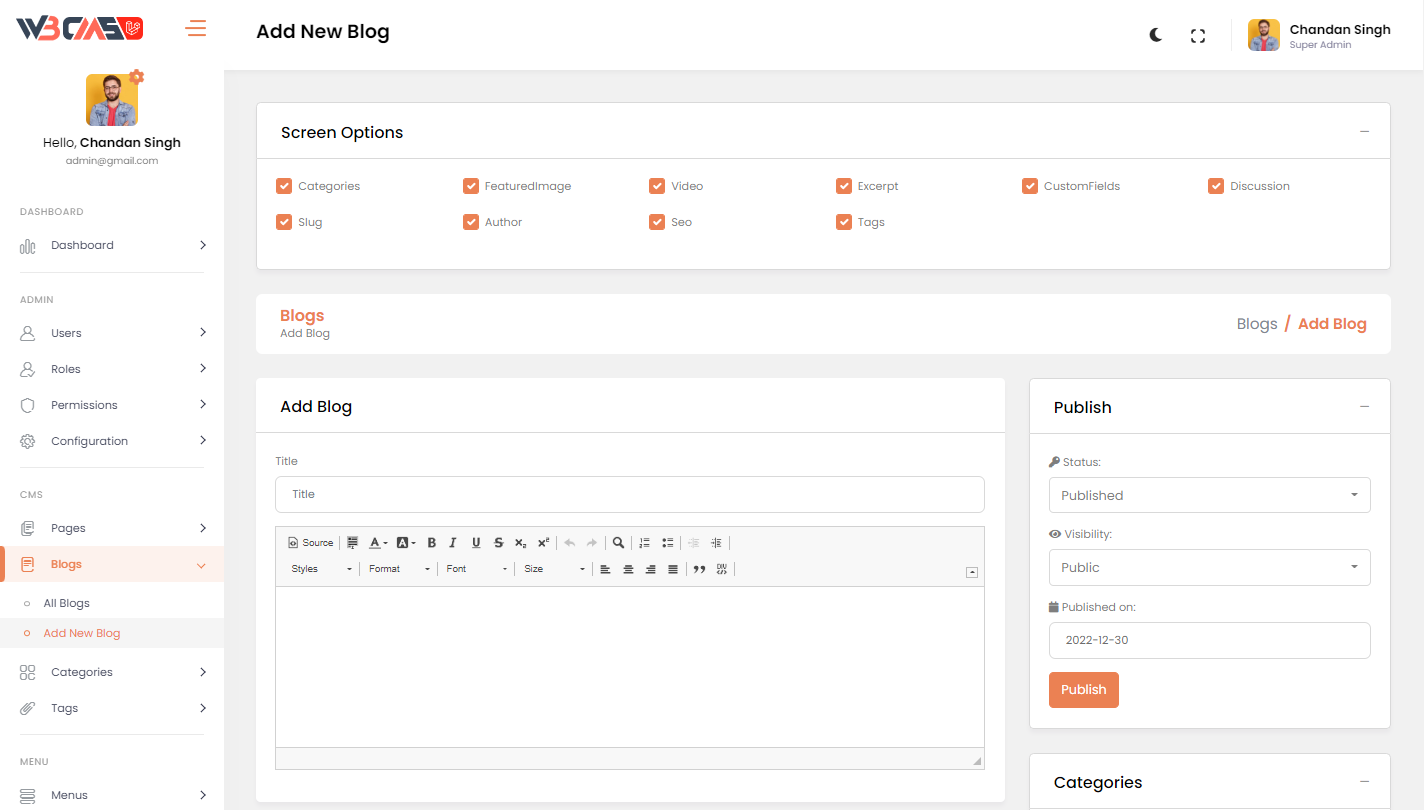Open the Visibility dropdown showing Public

point(1209,567)
